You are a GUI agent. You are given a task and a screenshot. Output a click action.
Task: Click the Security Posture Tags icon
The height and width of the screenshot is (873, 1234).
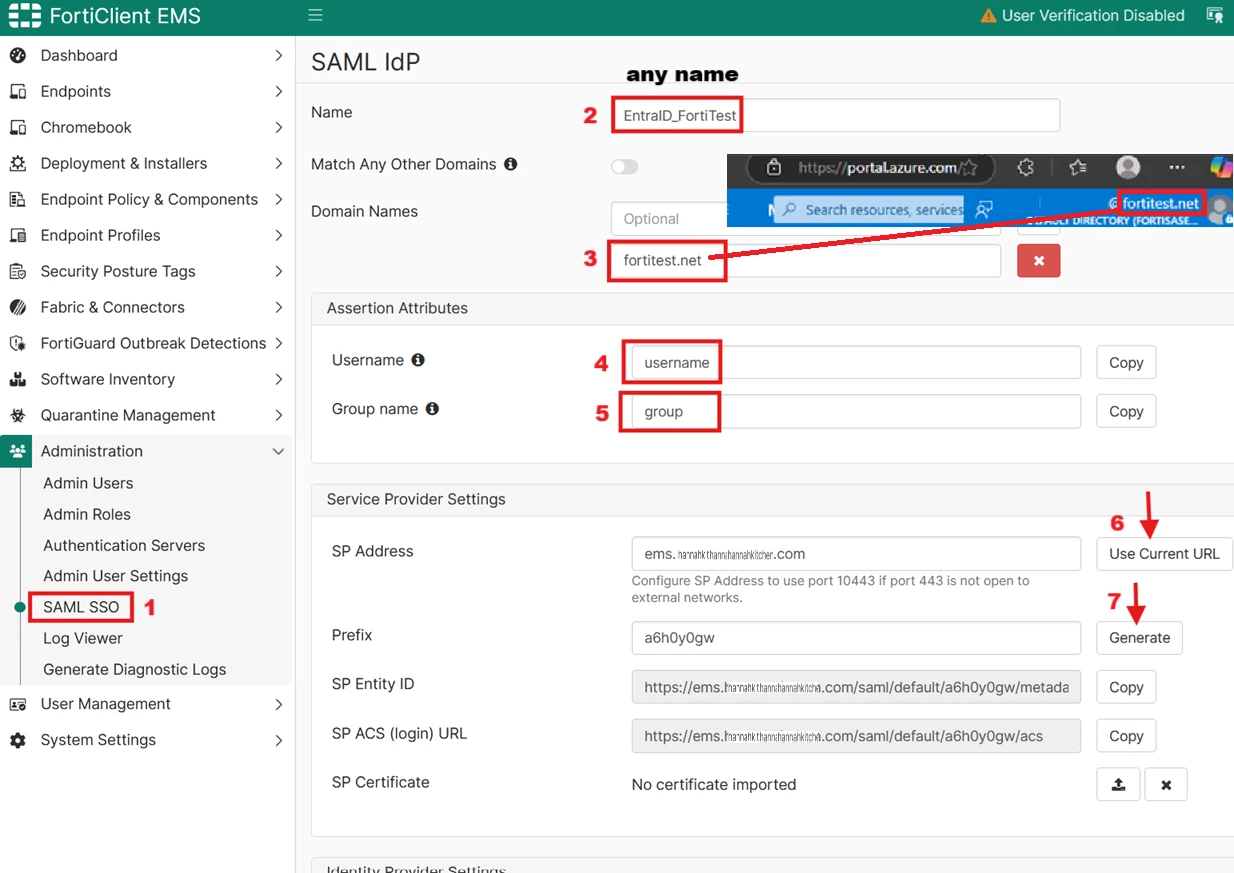pos(18,272)
